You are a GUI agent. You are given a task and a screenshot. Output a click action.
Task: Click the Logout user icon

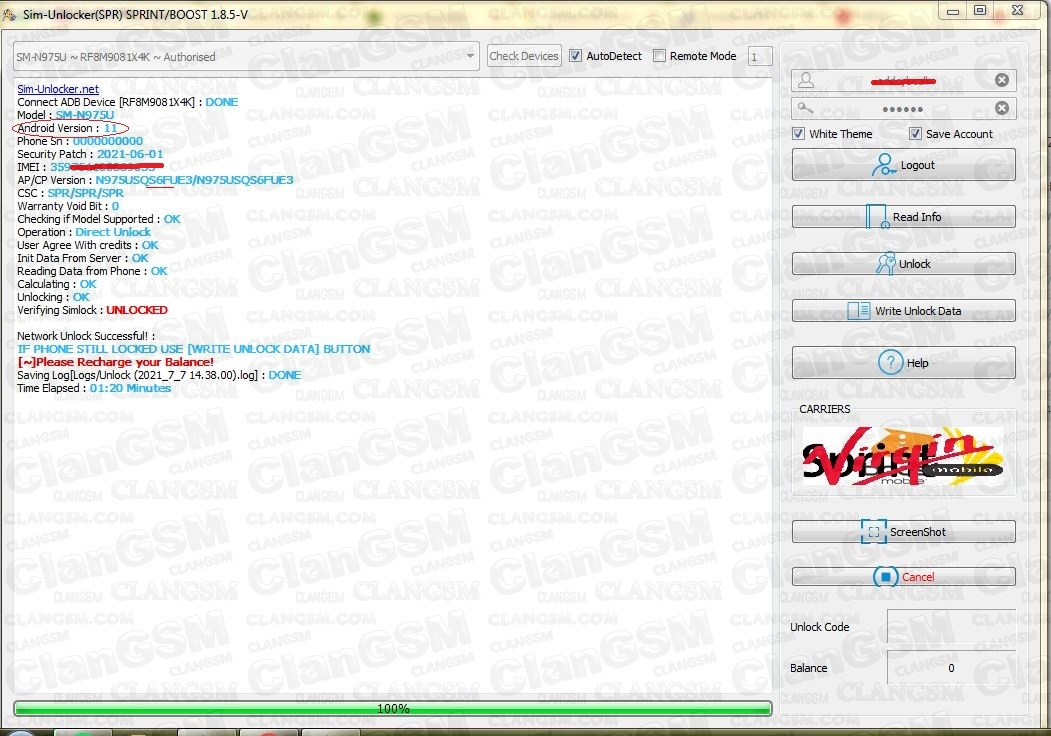click(x=883, y=165)
